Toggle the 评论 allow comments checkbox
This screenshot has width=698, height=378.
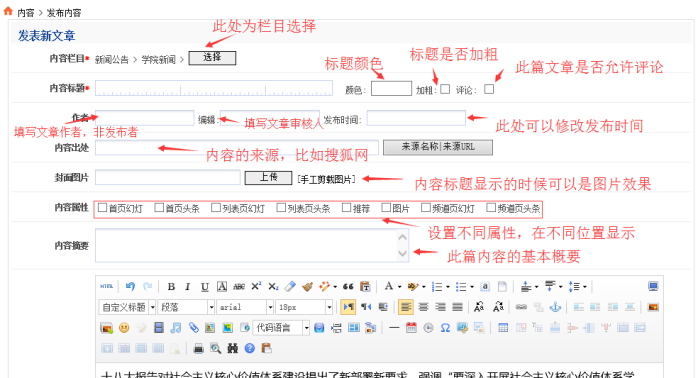point(489,89)
